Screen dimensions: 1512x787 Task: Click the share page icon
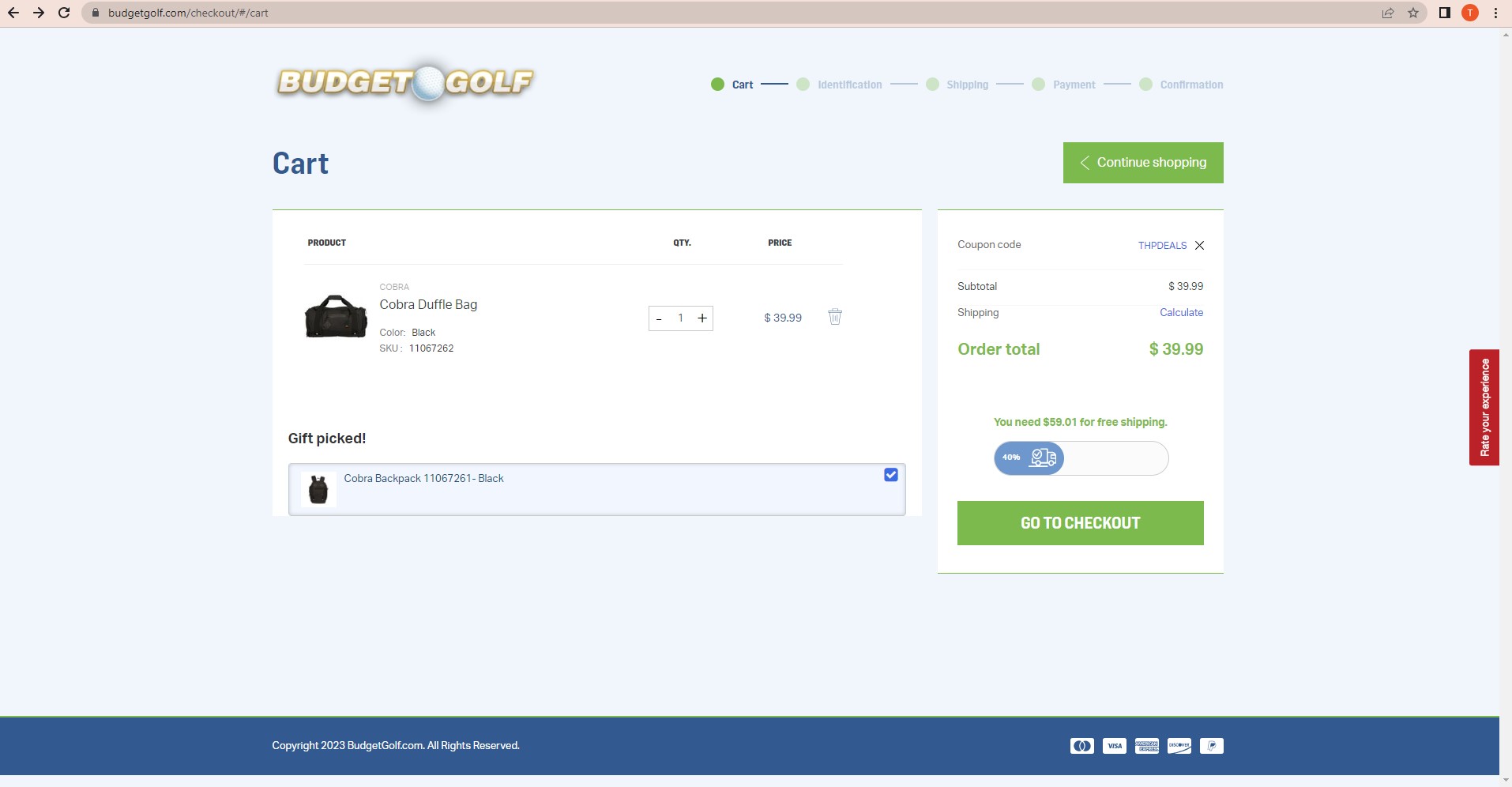click(x=1387, y=13)
